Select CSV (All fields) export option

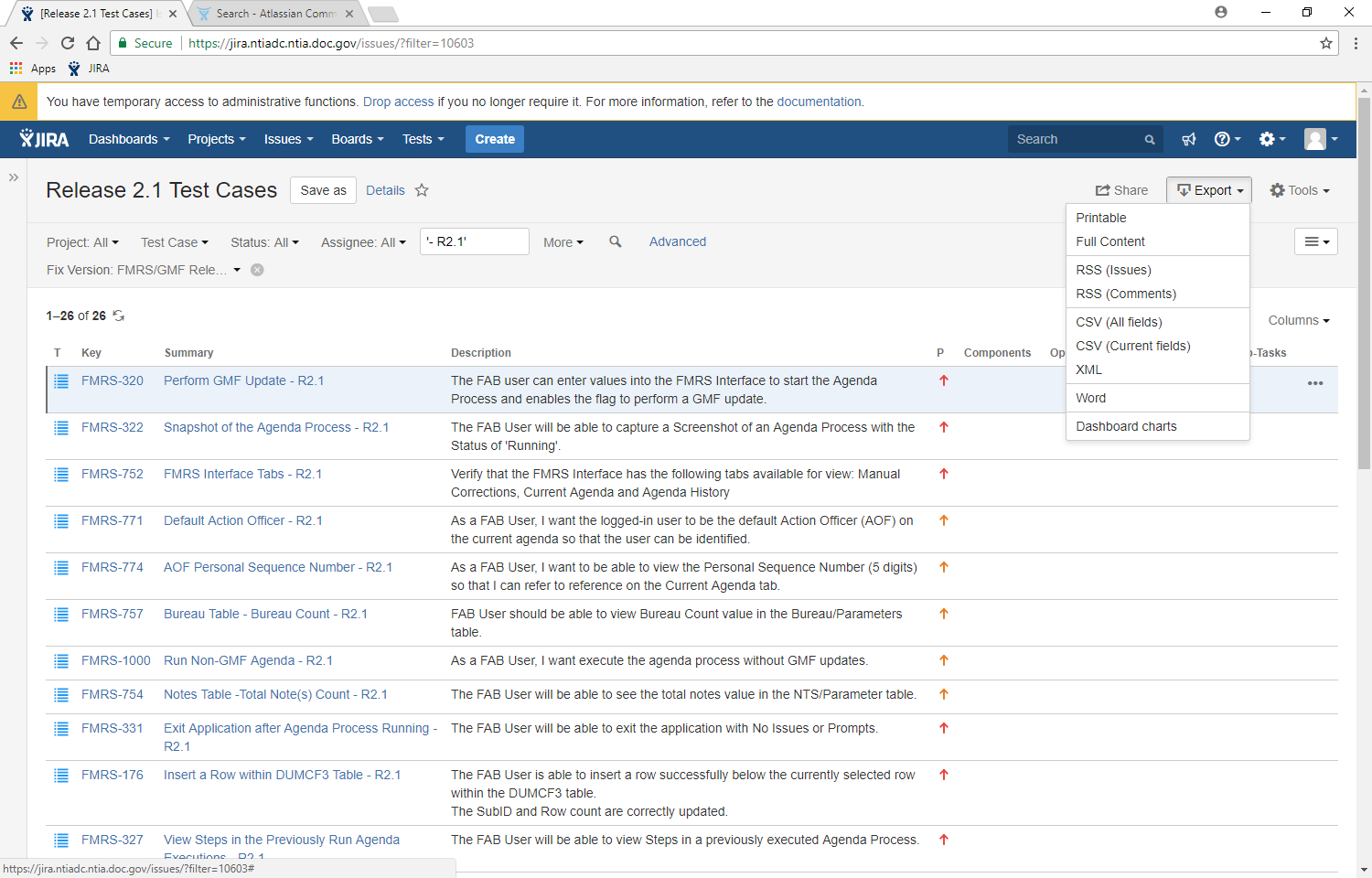coord(1158,322)
